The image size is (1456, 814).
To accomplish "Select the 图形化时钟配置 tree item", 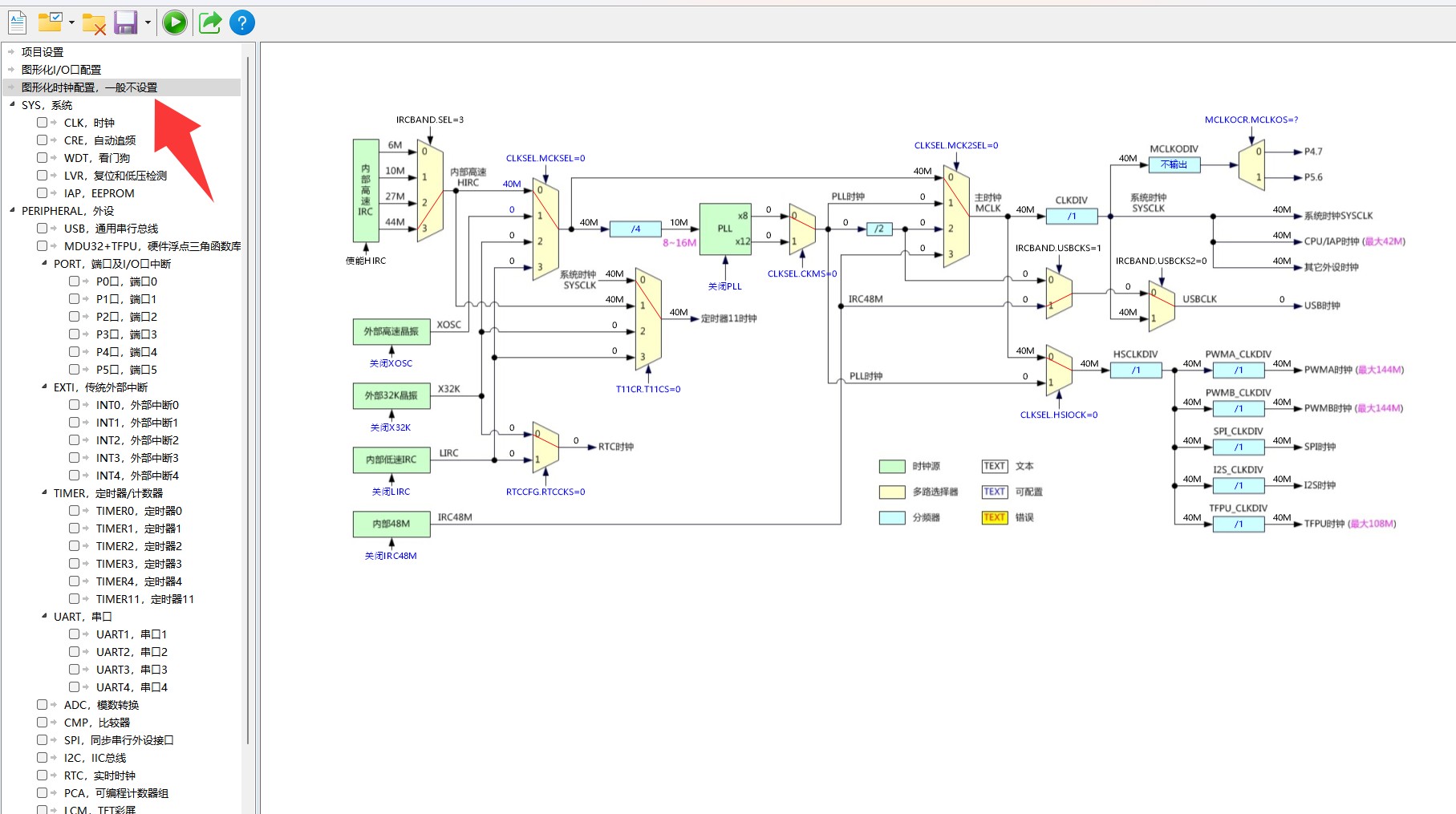I will [x=89, y=87].
